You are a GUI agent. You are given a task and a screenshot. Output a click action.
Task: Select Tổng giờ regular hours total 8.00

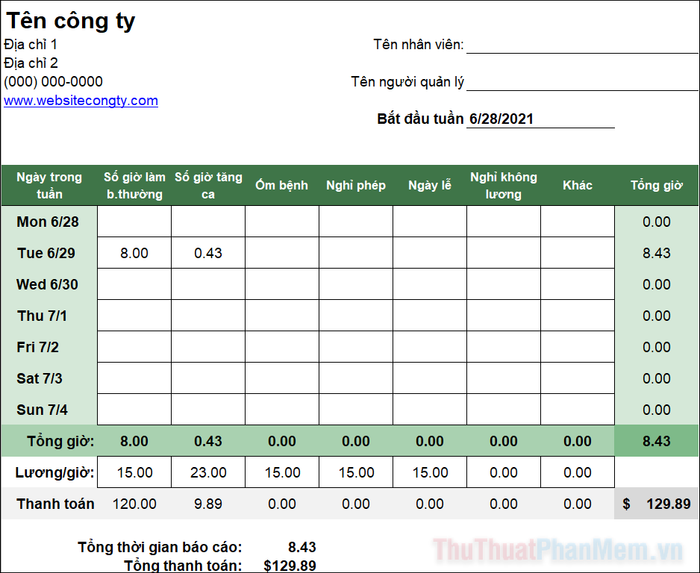pyautogui.click(x=134, y=441)
